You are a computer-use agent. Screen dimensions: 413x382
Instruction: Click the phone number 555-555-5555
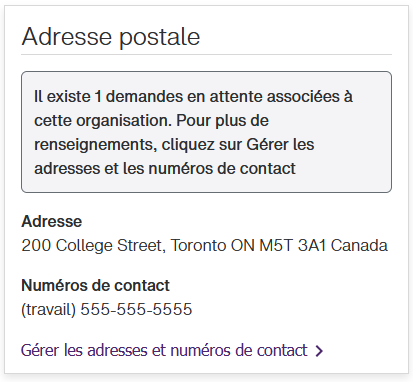(136, 309)
